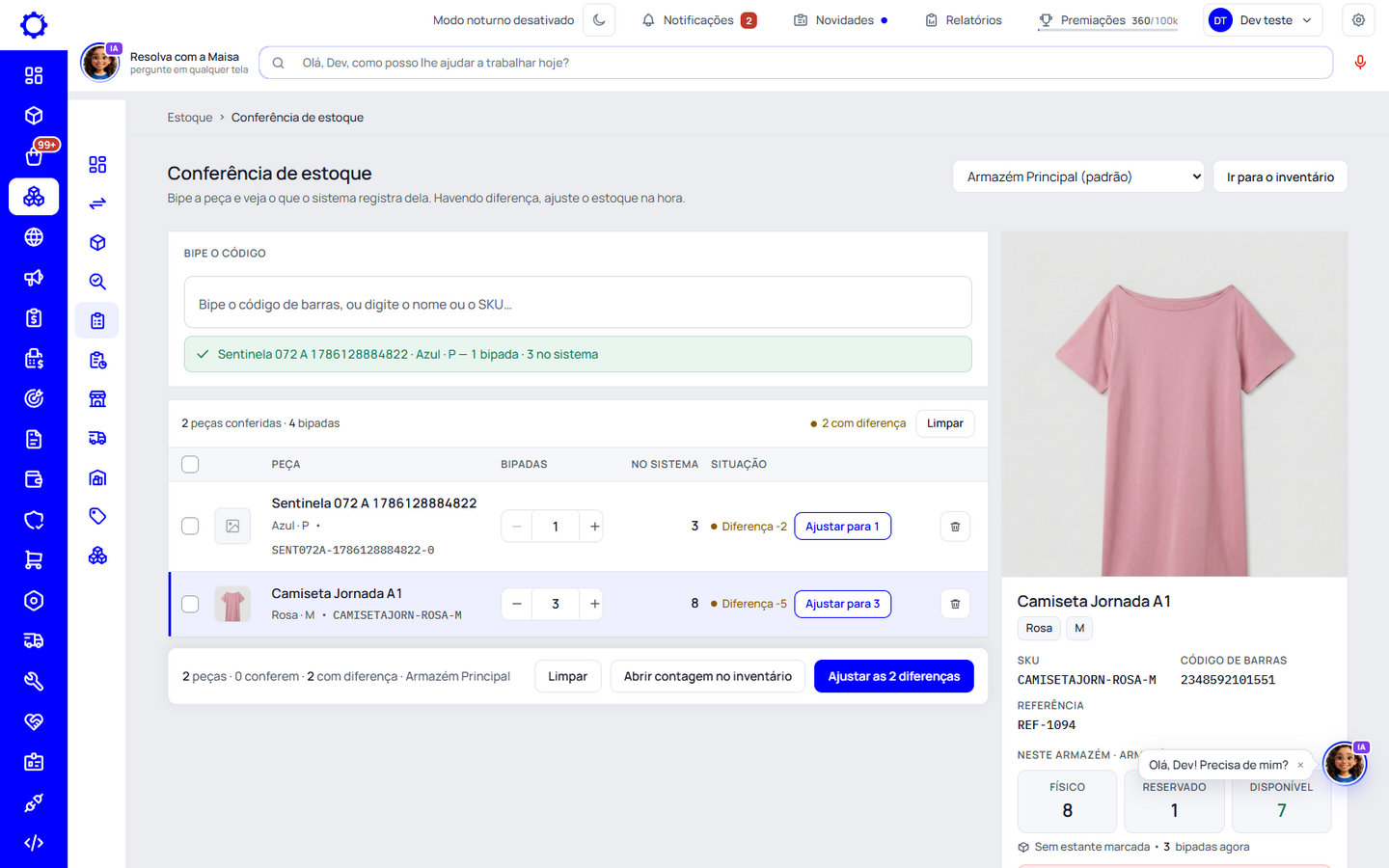Open delivery truck icon in secondary sidebar
Viewport: 1389px width, 868px height.
(97, 438)
